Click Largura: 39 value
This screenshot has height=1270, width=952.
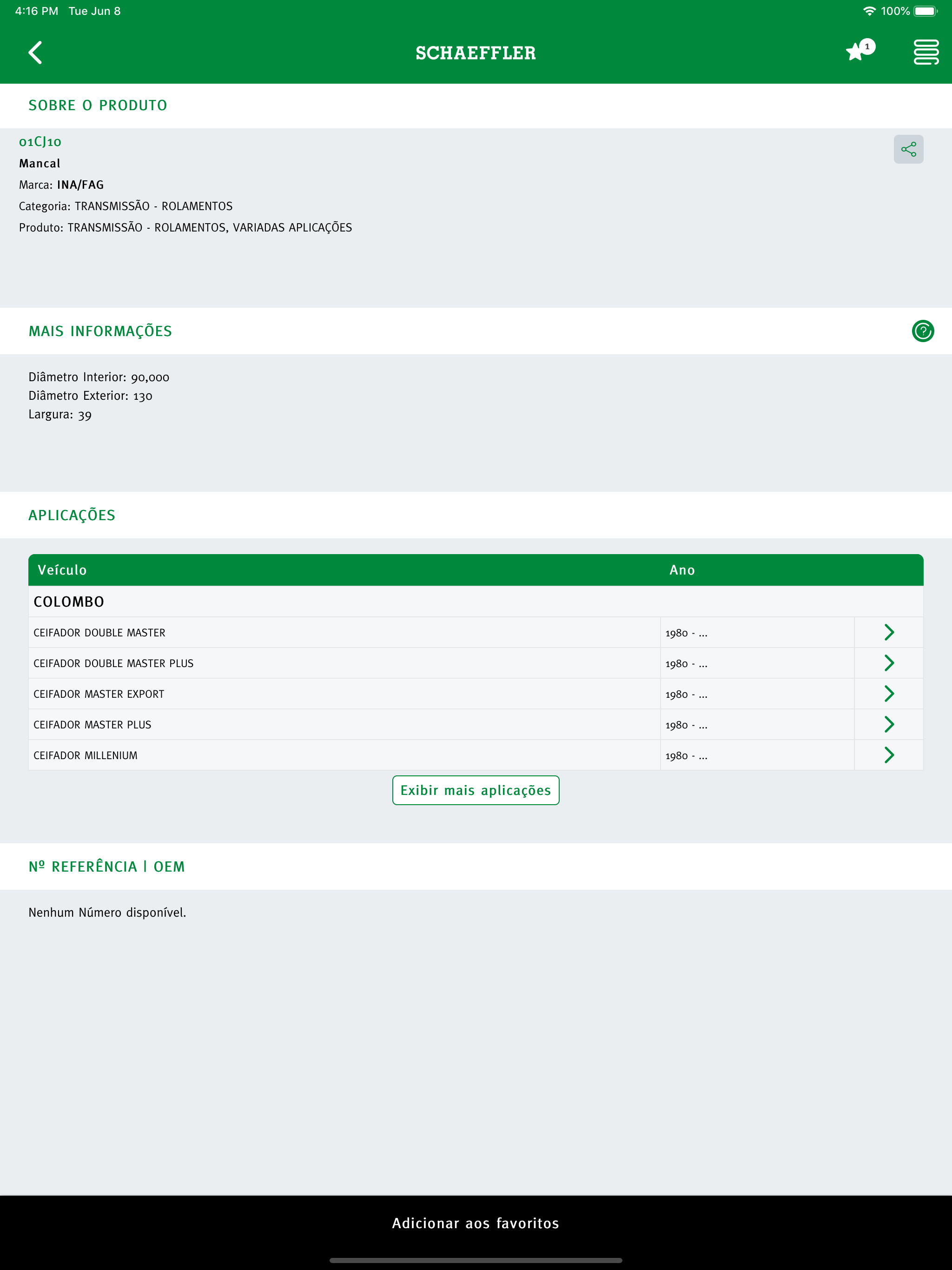tap(59, 415)
